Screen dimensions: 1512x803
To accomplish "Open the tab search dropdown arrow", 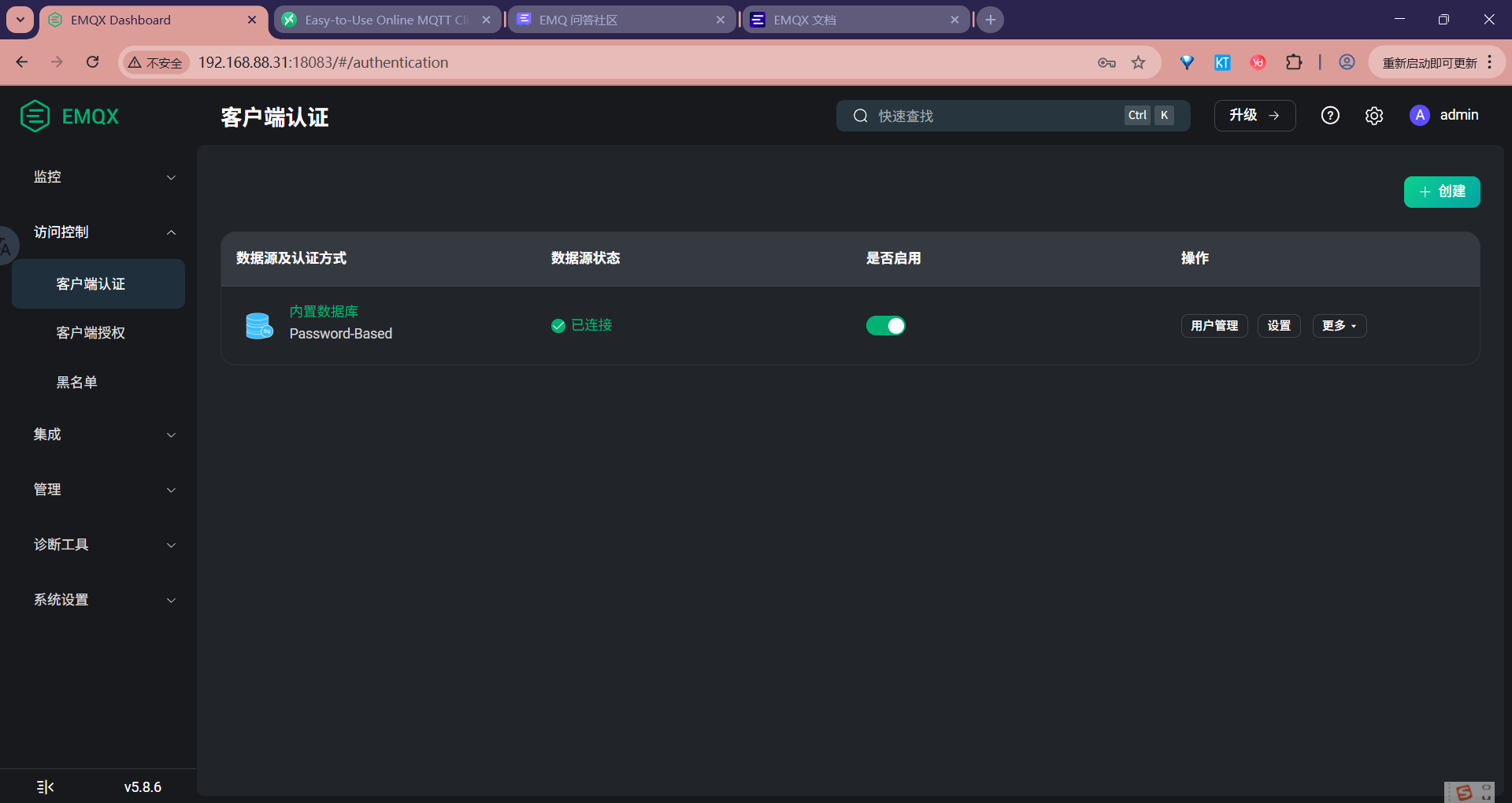I will (x=20, y=20).
